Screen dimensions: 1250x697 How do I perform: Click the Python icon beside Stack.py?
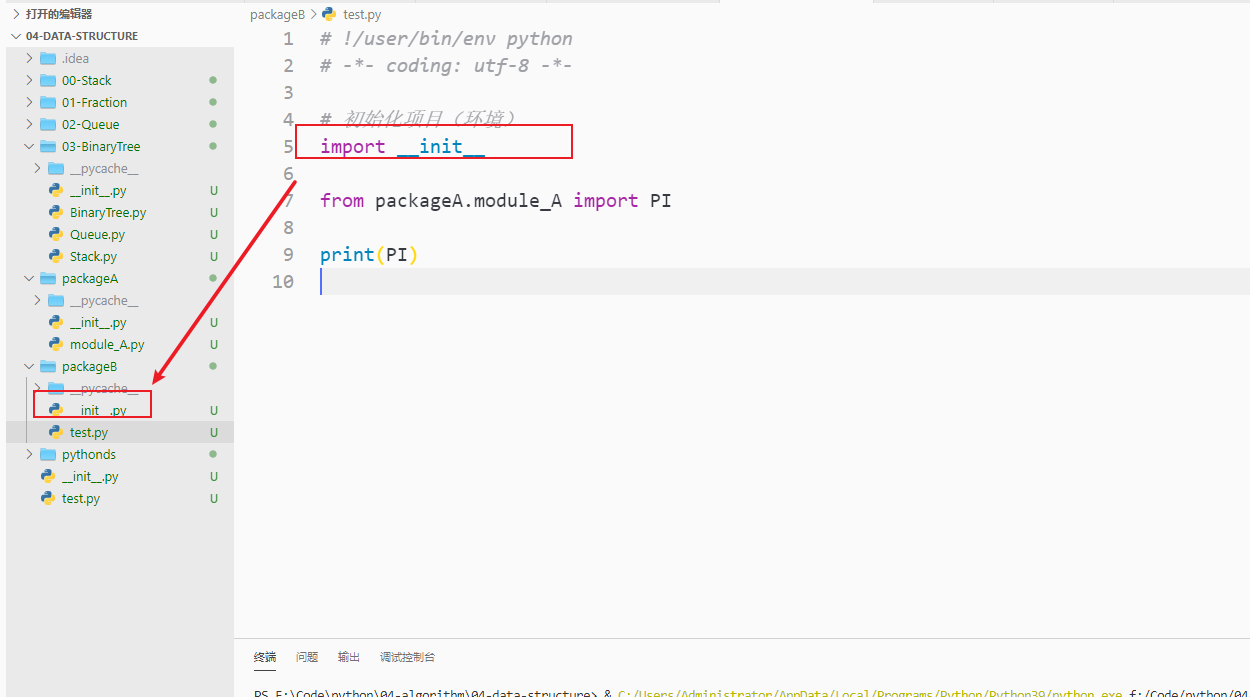coord(56,256)
